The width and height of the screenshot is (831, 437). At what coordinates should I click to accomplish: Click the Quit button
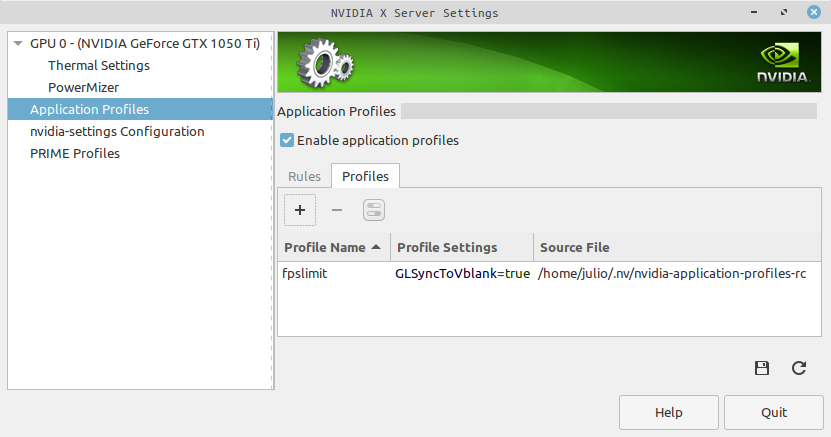point(774,413)
